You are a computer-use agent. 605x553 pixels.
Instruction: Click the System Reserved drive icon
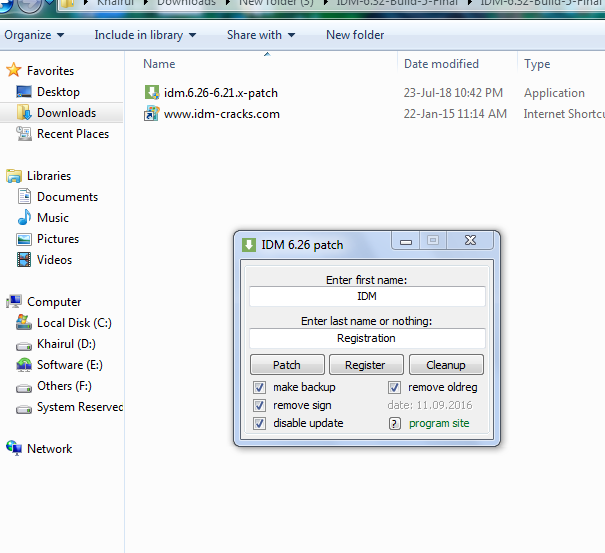pos(24,408)
